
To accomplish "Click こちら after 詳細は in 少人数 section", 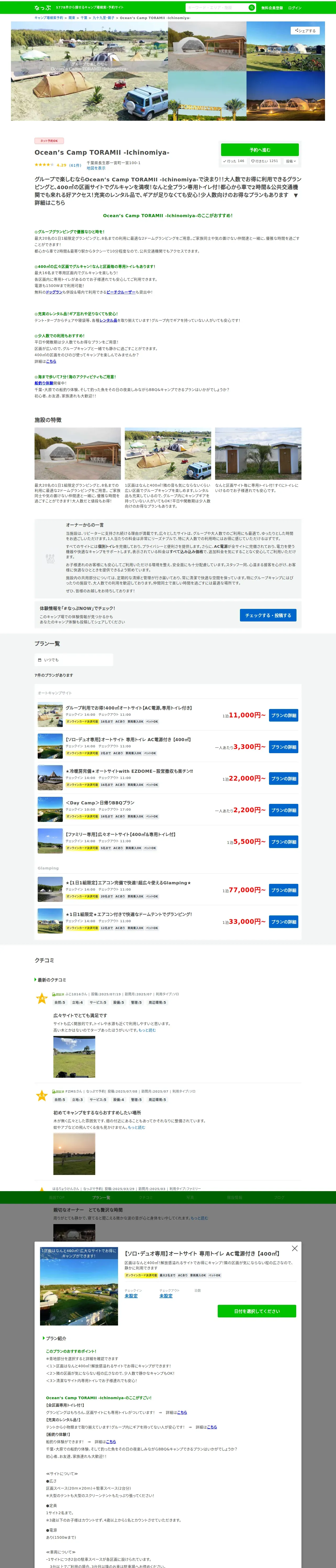I will pyautogui.click(x=51, y=362).
